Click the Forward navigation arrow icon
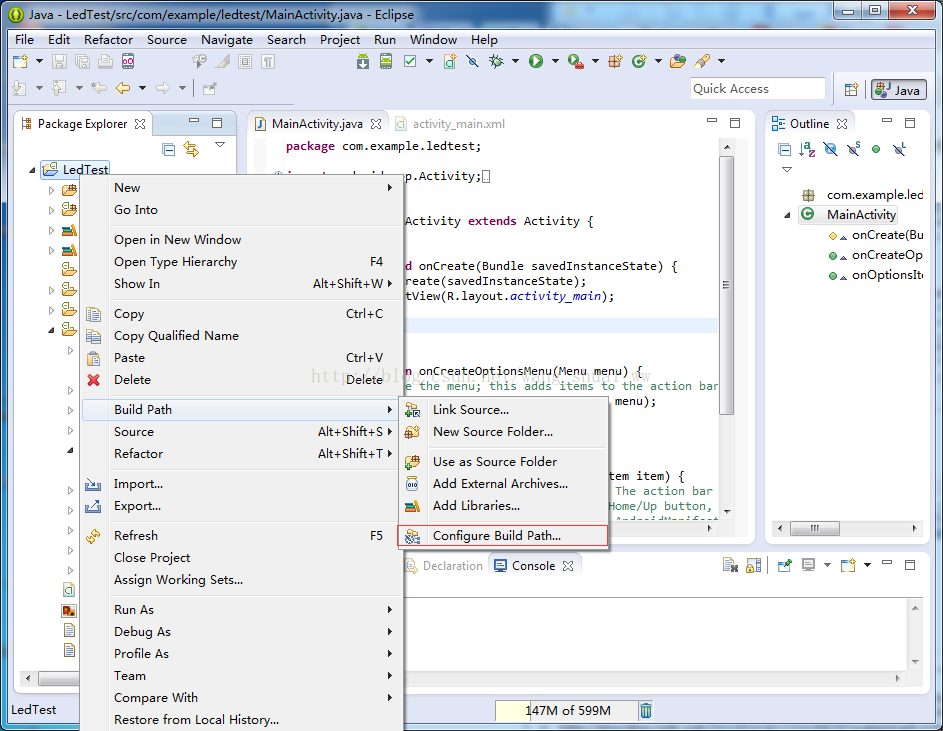Viewport: 943px width, 731px height. (163, 88)
